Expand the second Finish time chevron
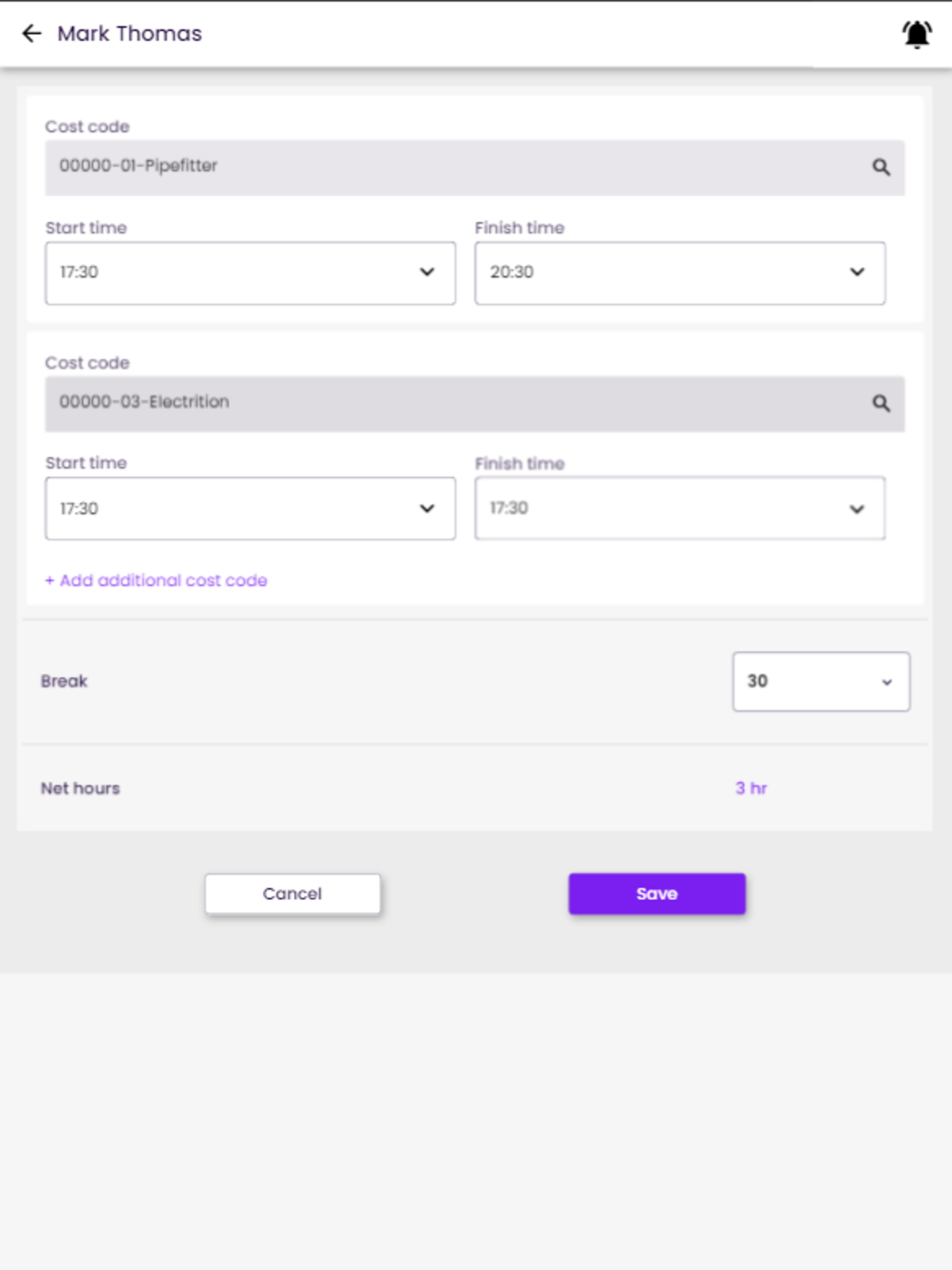Screen dimensions: 952x1270 click(857, 509)
